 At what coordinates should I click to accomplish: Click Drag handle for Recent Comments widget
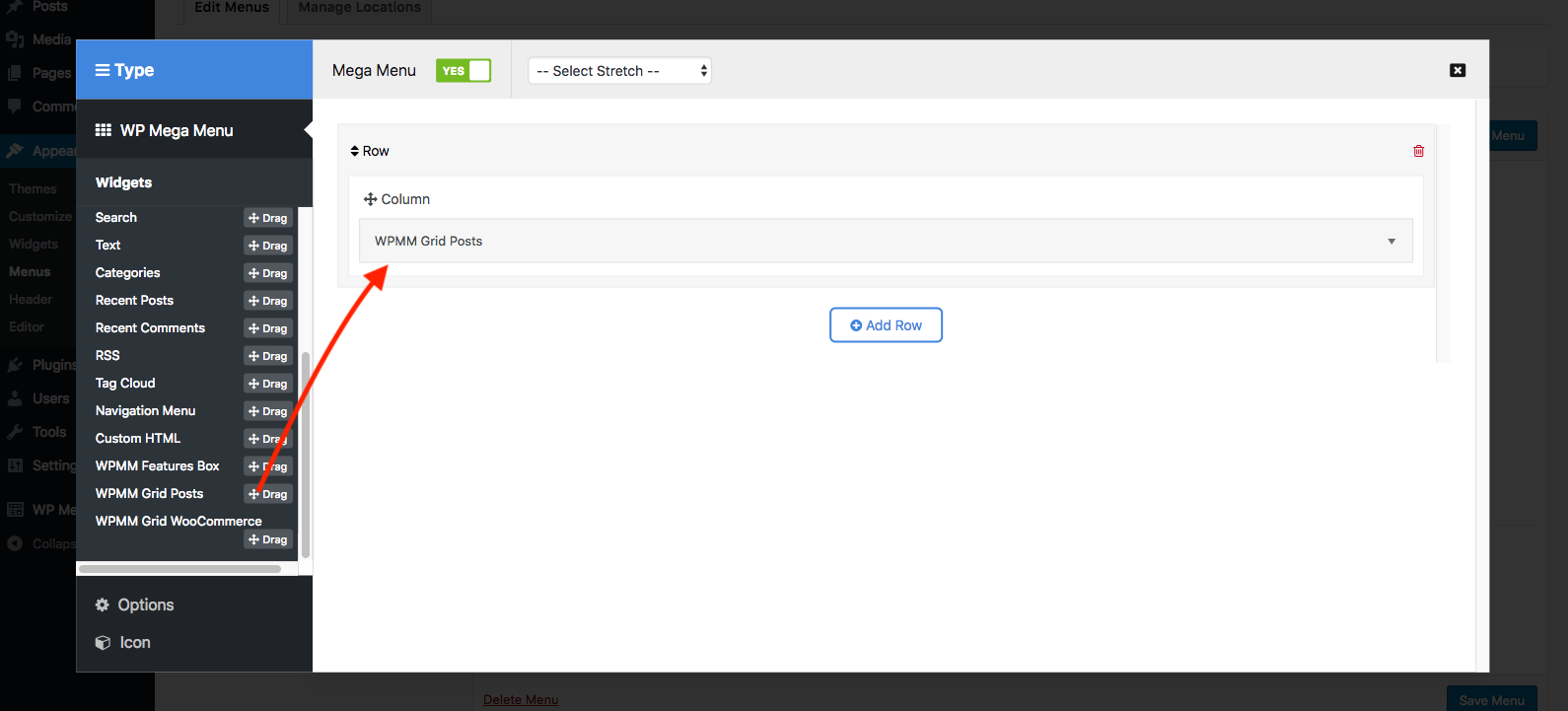268,328
